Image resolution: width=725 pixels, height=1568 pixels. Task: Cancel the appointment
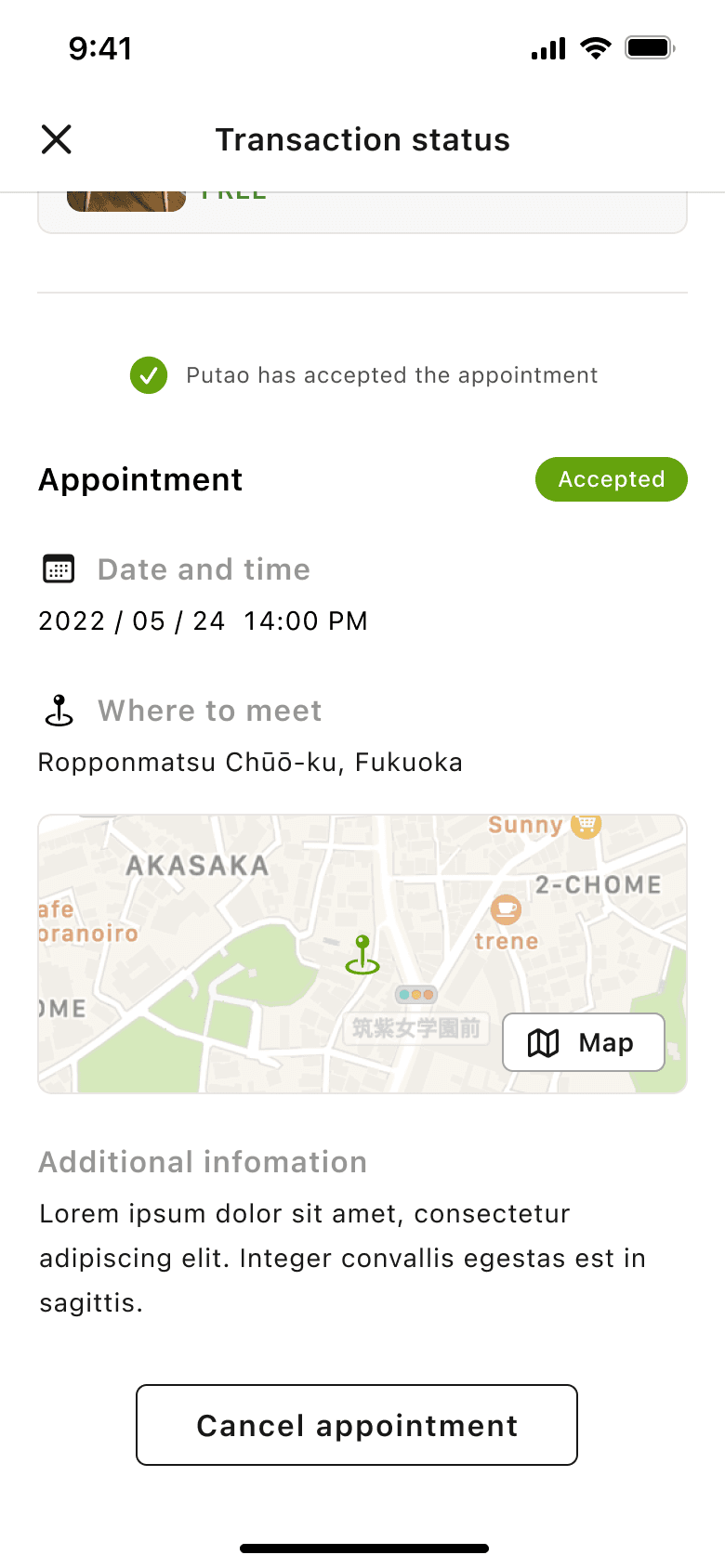357,1425
